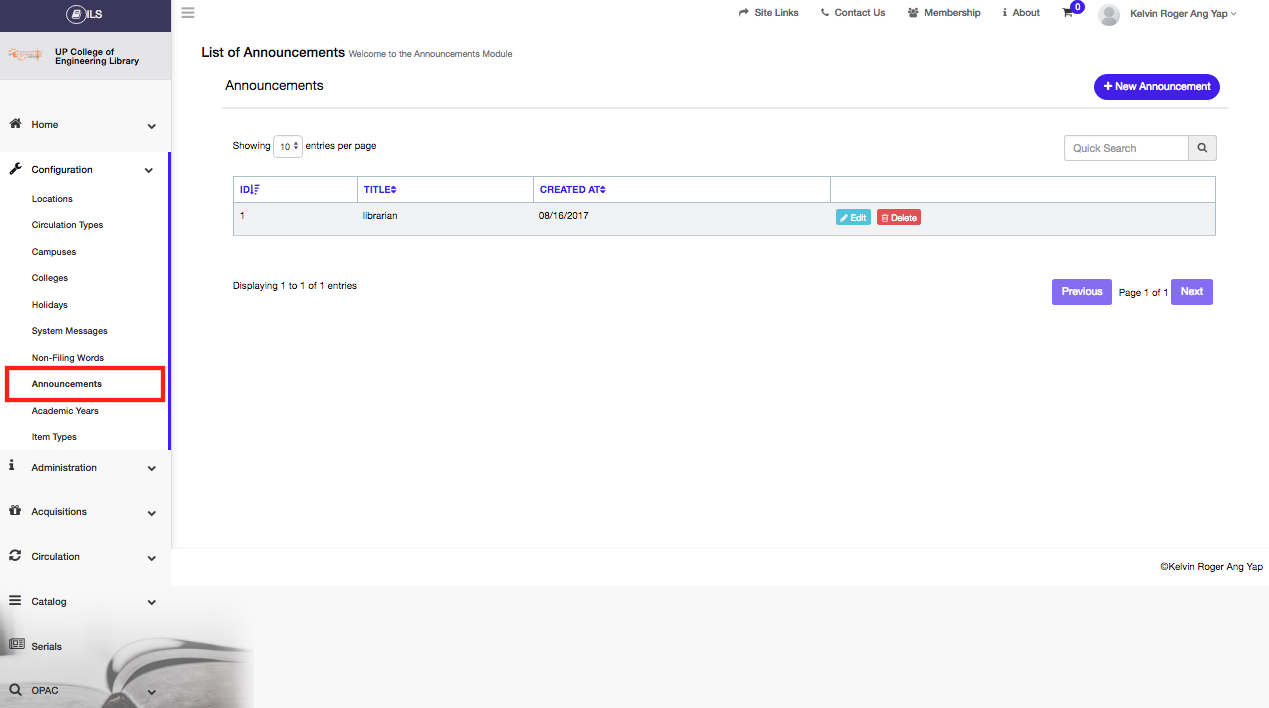Open Academic Years in sidebar
Viewport: 1269px width, 708px height.
pyautogui.click(x=65, y=411)
